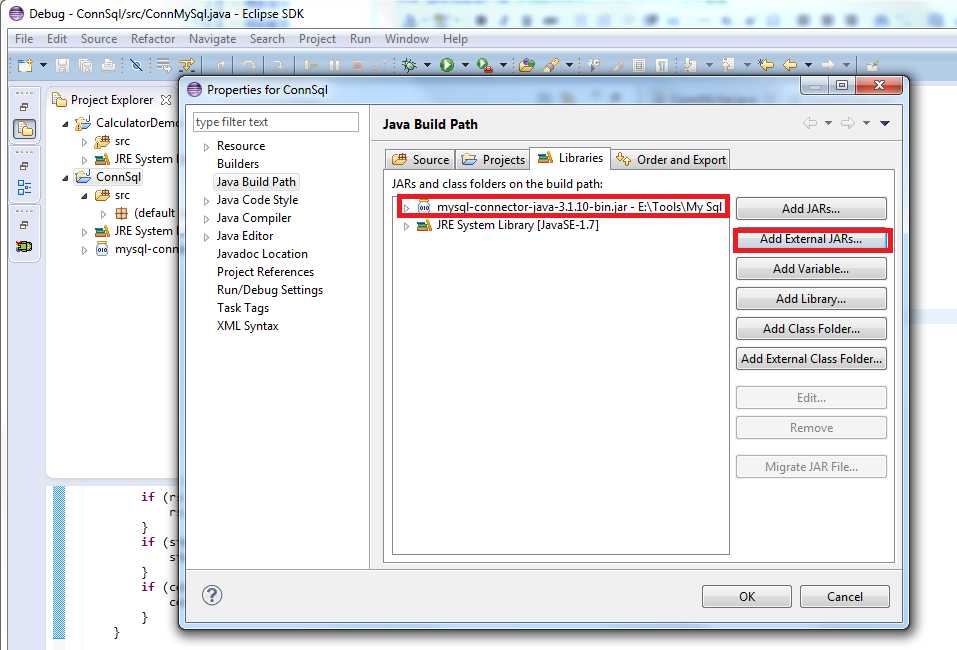957x650 pixels.
Task: Expand the (default package) node
Action: pyautogui.click(x=103, y=214)
